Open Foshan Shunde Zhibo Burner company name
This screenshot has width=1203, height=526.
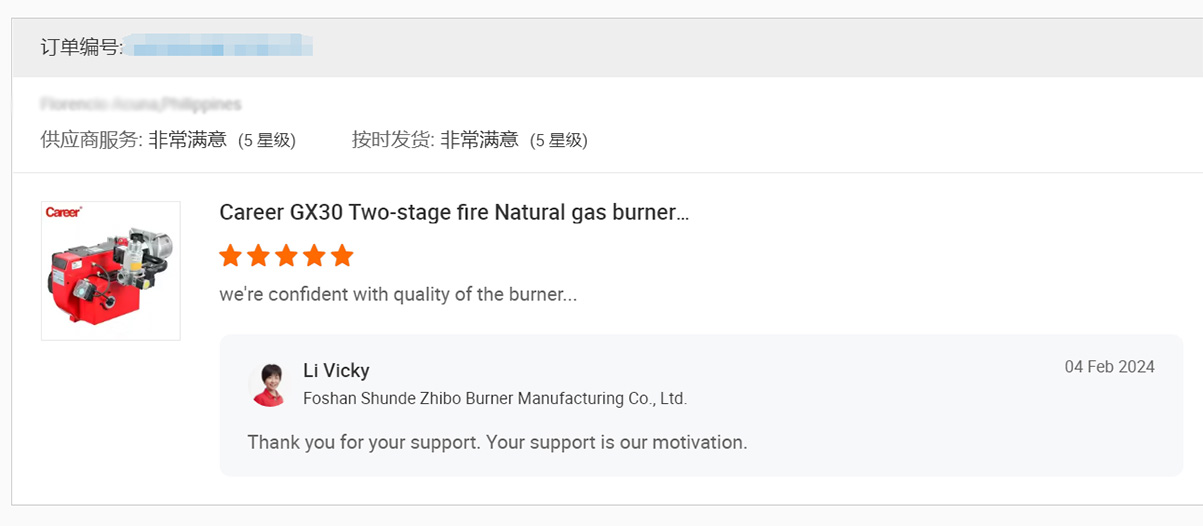click(495, 398)
